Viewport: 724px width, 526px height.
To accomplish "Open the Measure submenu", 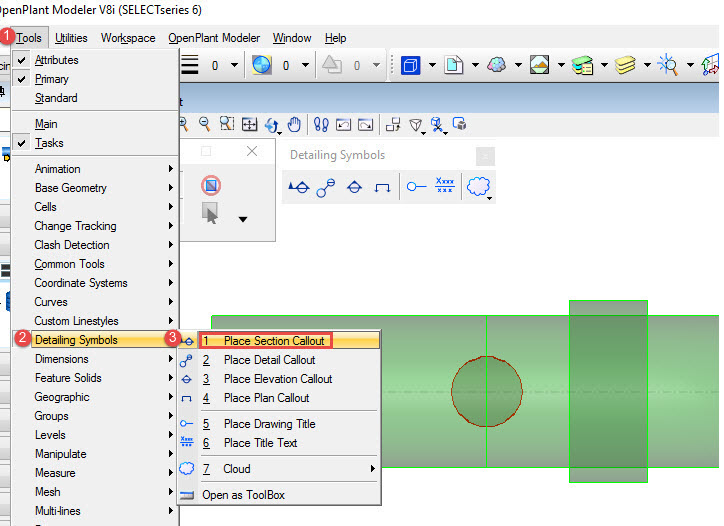I will [95, 473].
